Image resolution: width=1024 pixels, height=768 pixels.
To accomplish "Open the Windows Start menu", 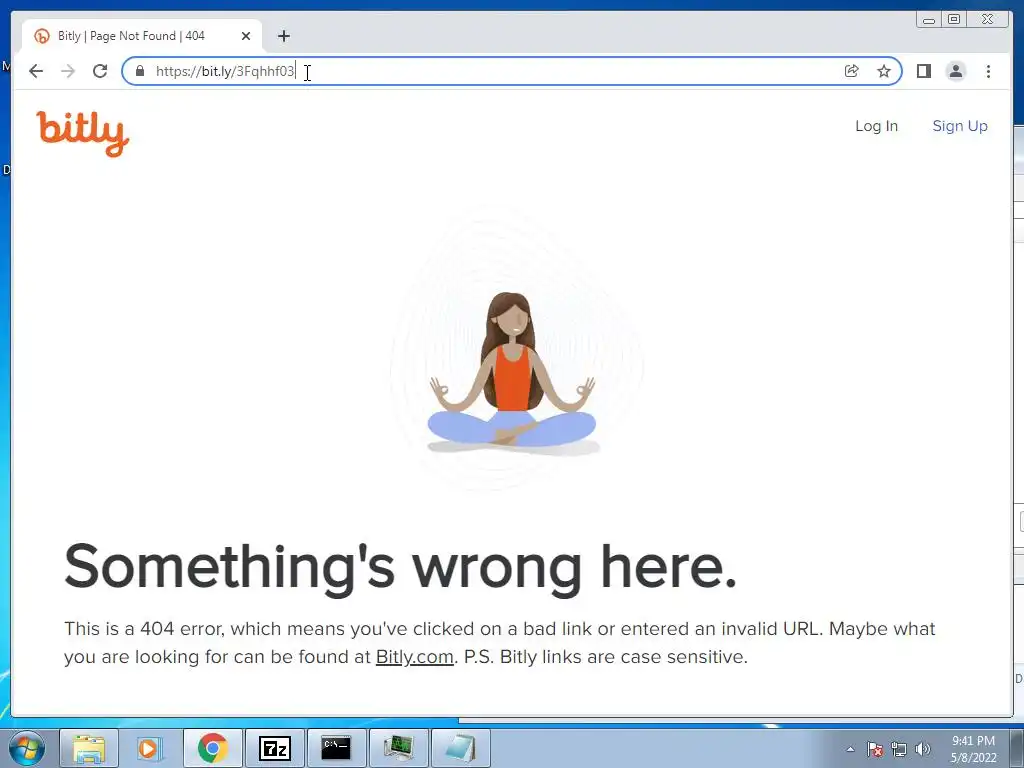I will (x=27, y=748).
